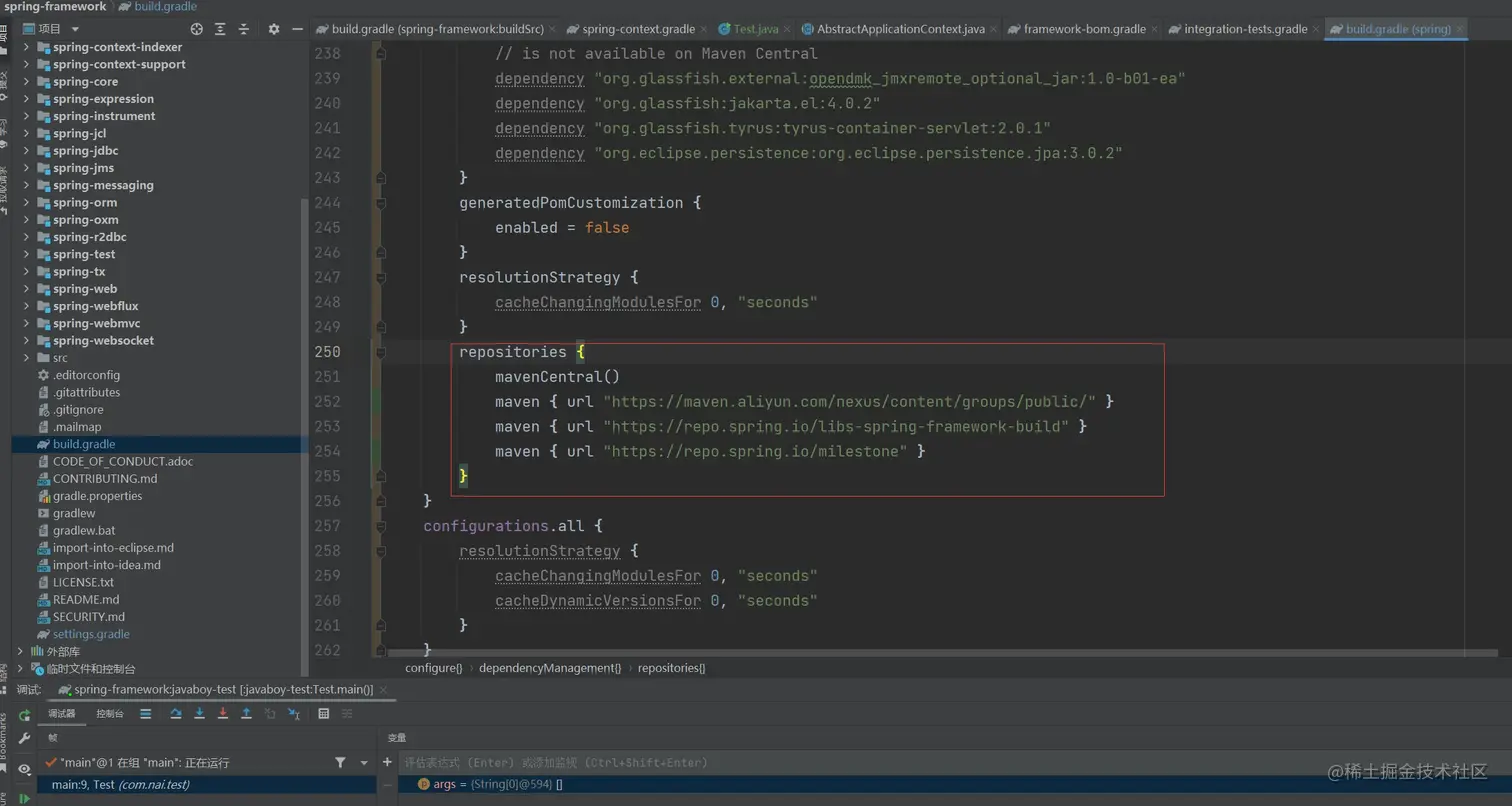This screenshot has width=1512, height=806.
Task: Select gradle.properties in the project tree
Action: pyautogui.click(x=97, y=496)
